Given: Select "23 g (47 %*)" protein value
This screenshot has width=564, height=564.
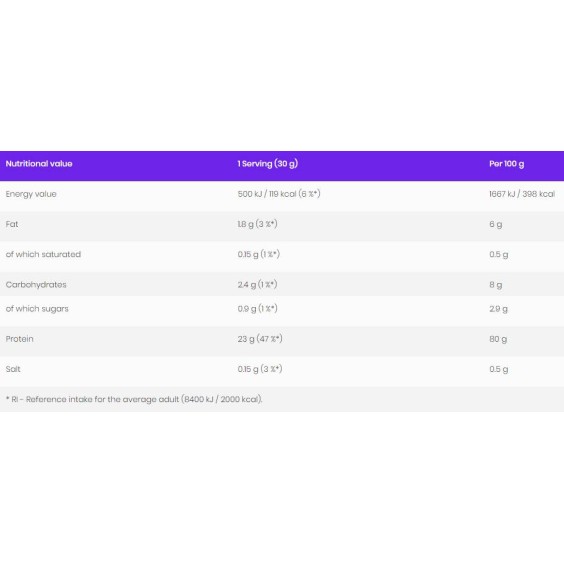Looking at the screenshot, I should 260,339.
